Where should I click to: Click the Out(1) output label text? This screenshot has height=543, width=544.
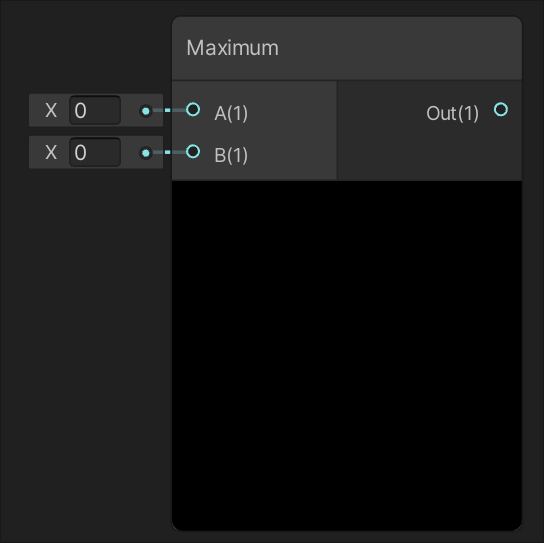click(x=452, y=113)
